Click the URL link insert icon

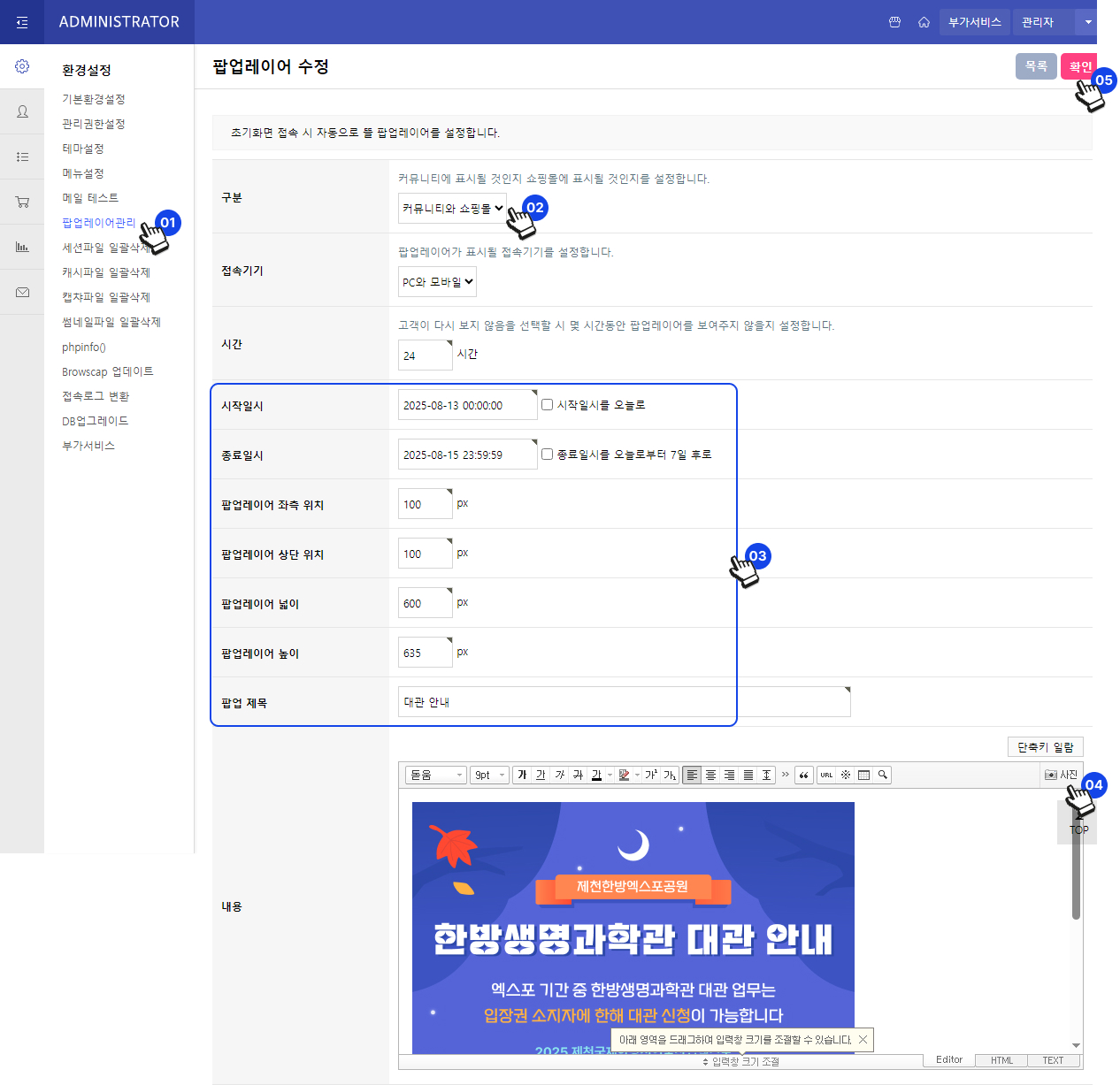tap(826, 775)
